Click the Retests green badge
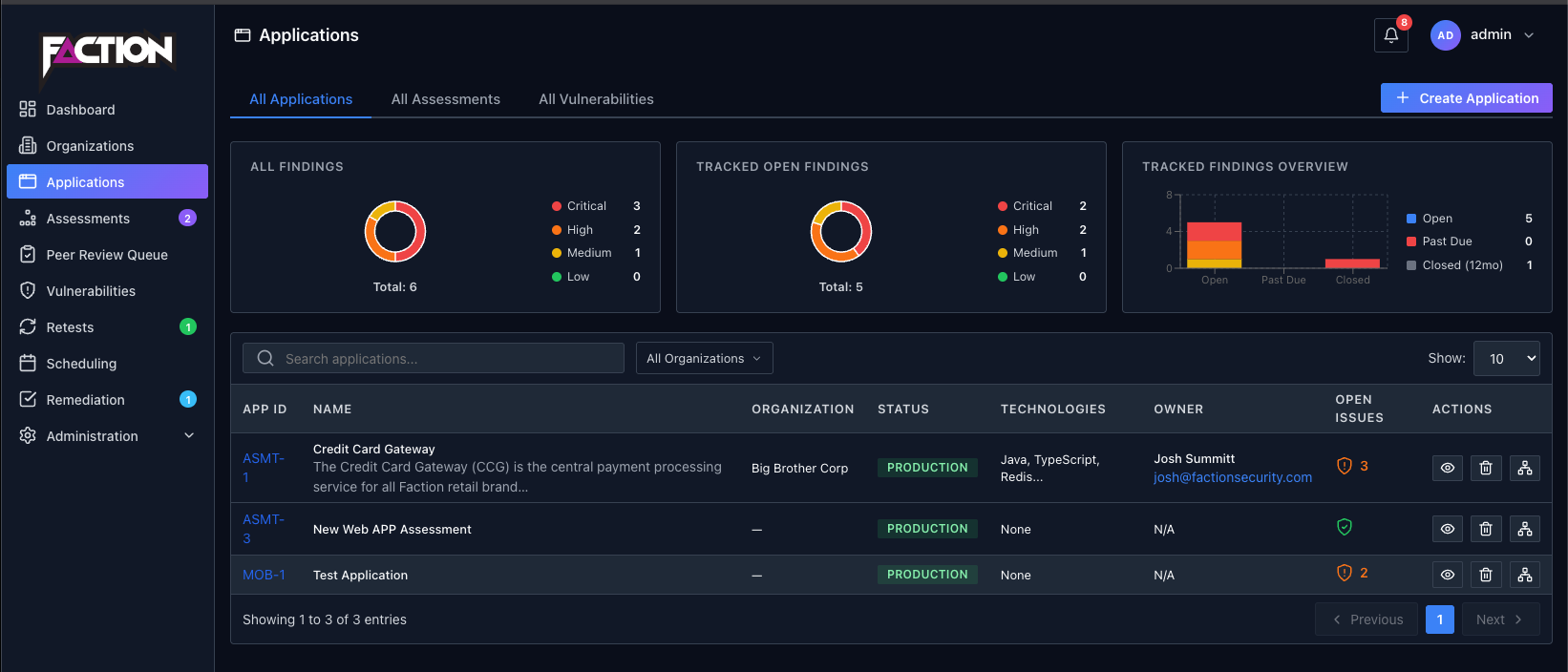The image size is (1568, 672). click(188, 327)
